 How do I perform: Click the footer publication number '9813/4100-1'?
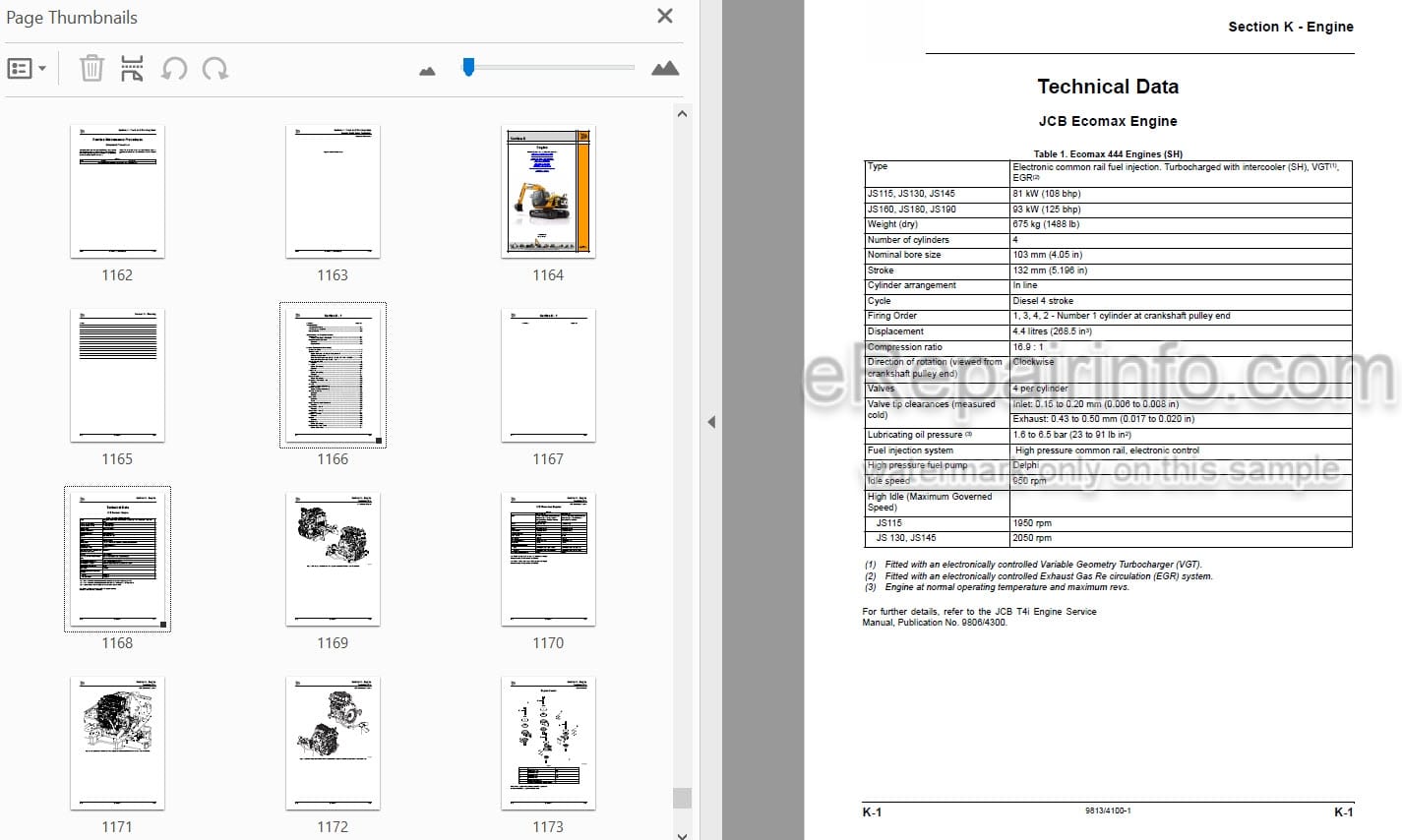pyautogui.click(x=1108, y=811)
